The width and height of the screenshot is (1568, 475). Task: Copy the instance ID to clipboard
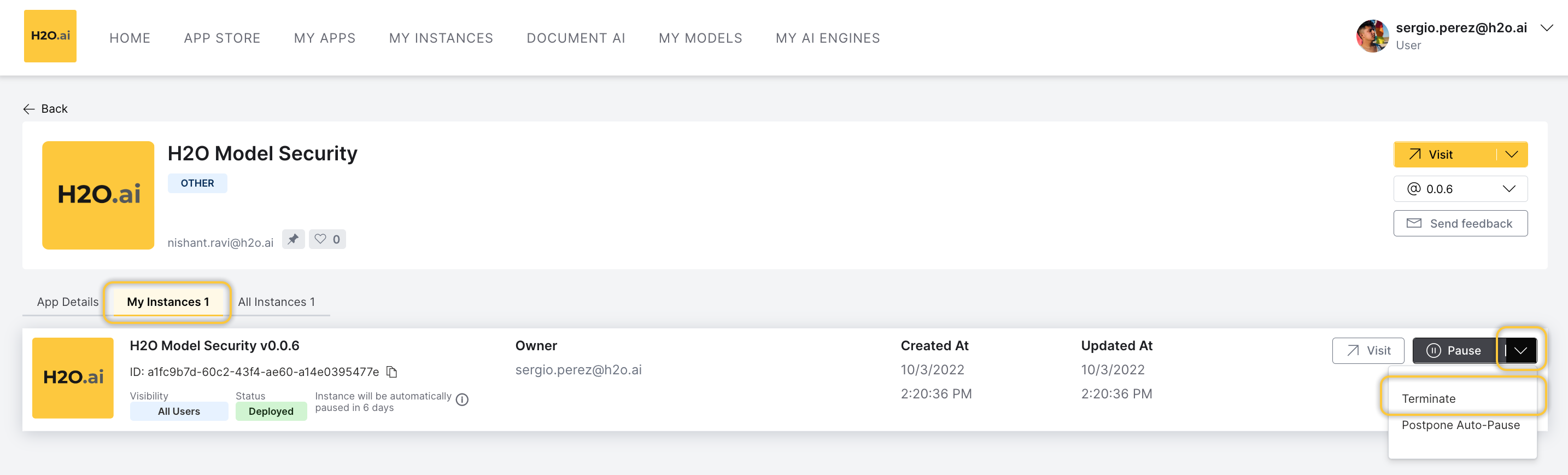click(392, 372)
